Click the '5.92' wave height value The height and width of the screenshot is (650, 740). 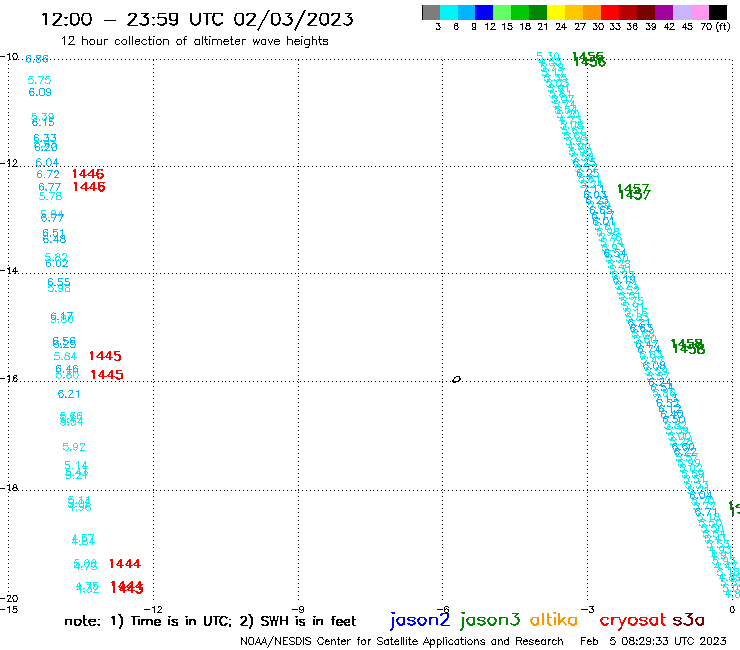(x=74, y=447)
